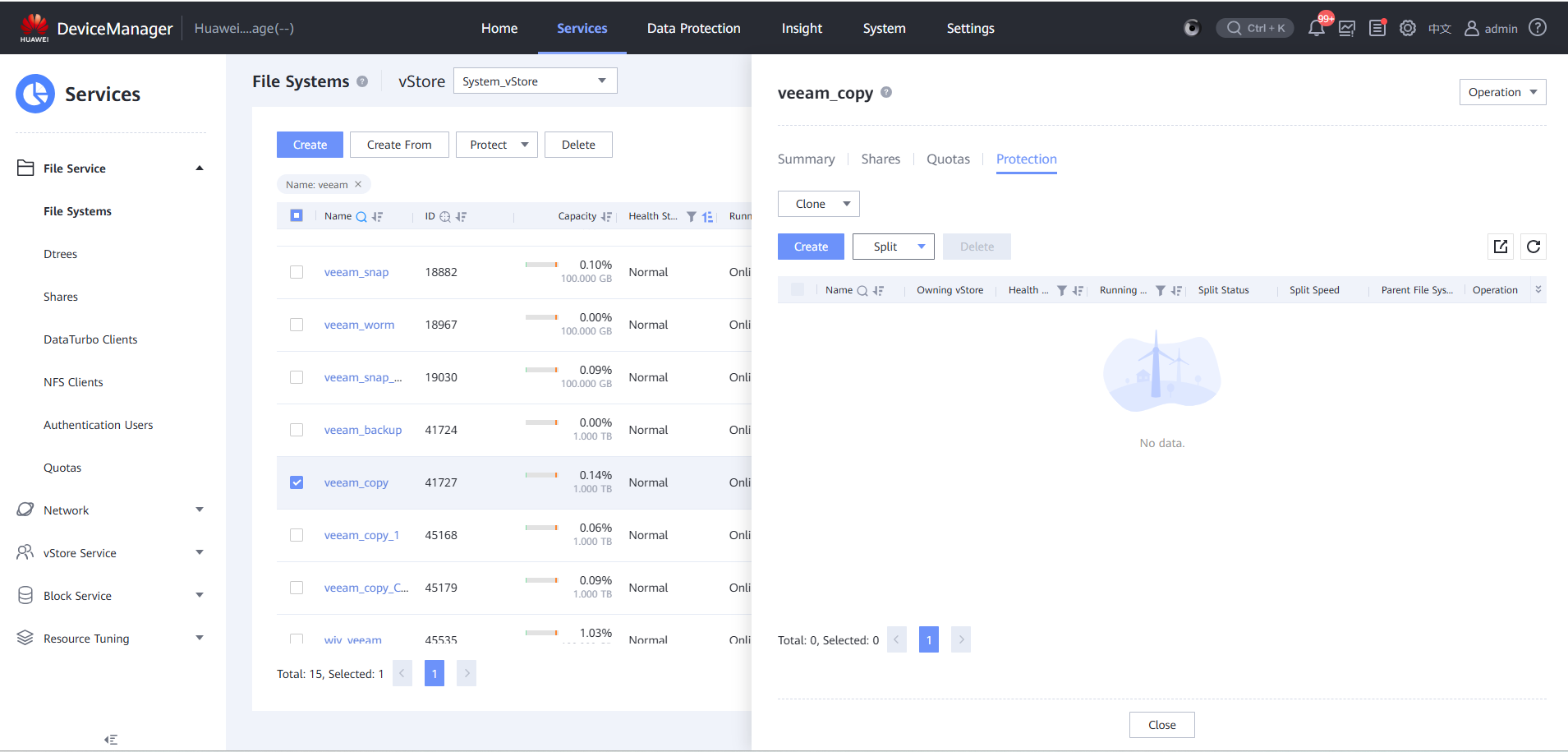The image size is (1568, 752).
Task: Open the System_vStore dropdown
Action: coord(535,81)
